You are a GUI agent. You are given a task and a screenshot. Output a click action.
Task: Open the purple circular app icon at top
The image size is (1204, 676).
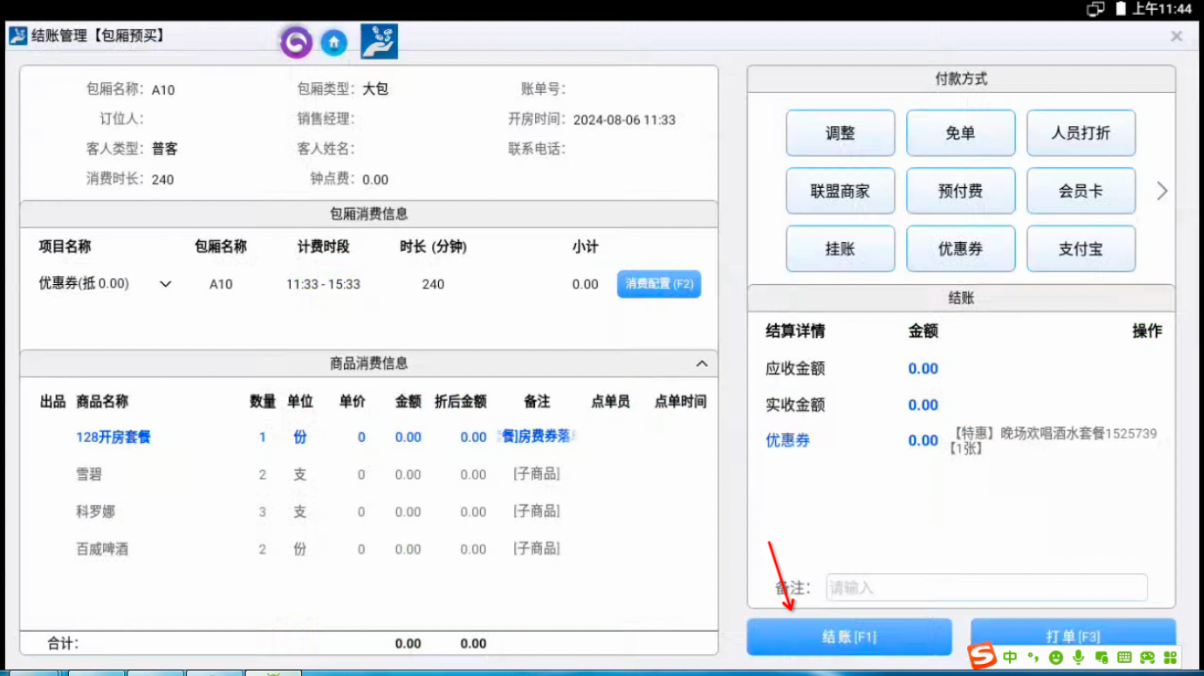click(x=296, y=42)
